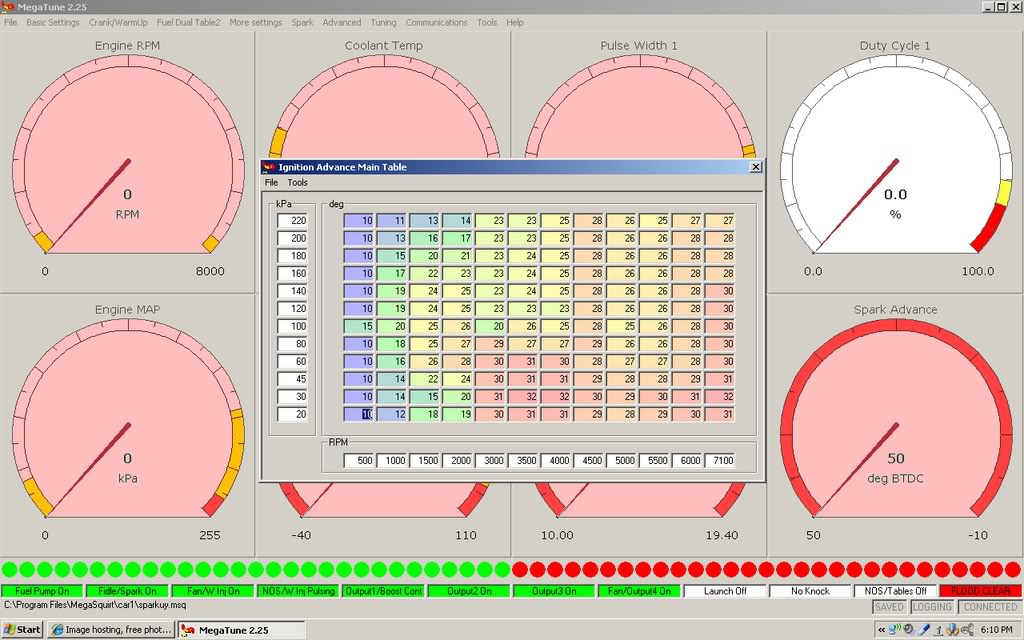Select the 5500 RPM bin field
The width and height of the screenshot is (1024, 640).
654,460
